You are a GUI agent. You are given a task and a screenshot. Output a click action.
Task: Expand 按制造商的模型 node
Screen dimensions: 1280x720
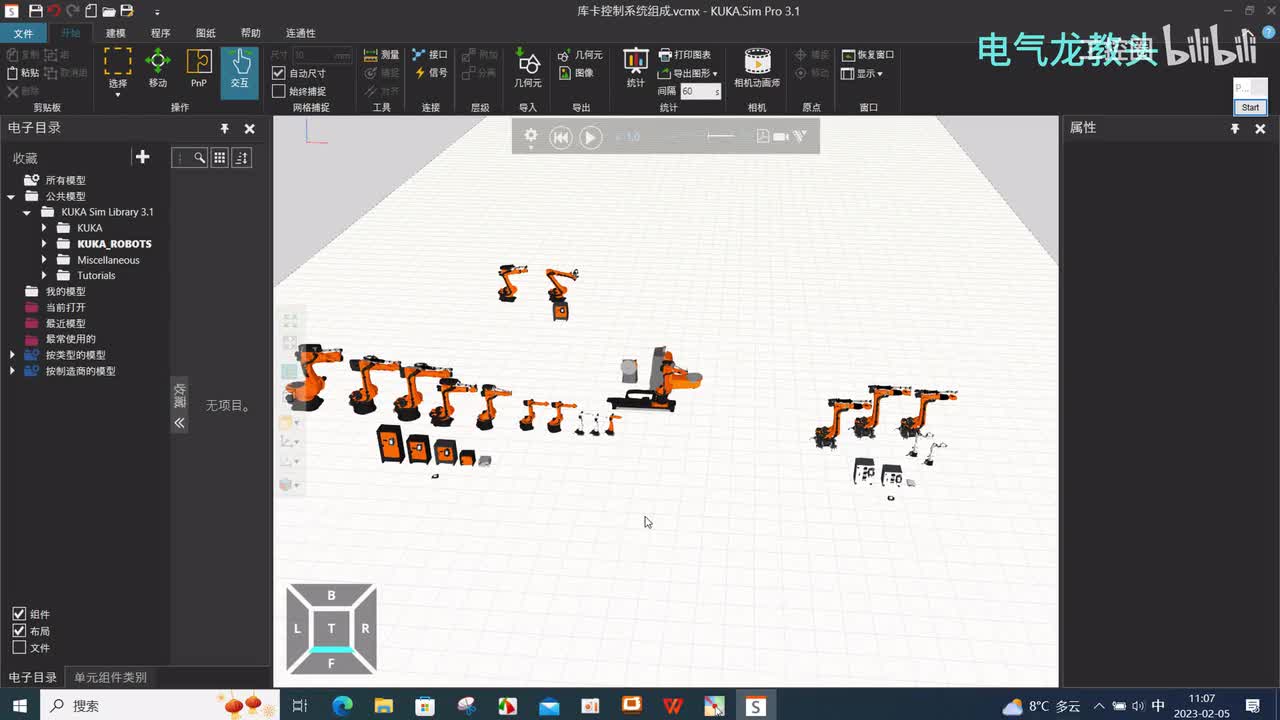12,371
